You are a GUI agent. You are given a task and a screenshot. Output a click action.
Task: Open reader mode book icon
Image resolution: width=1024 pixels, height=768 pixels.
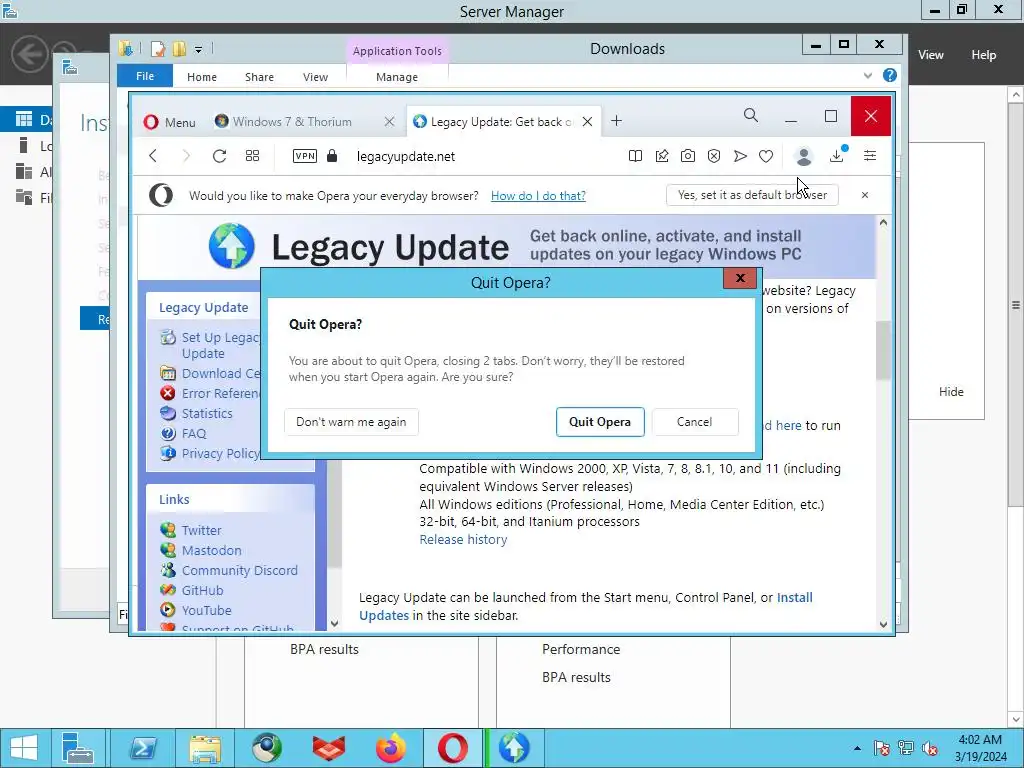[x=635, y=156]
